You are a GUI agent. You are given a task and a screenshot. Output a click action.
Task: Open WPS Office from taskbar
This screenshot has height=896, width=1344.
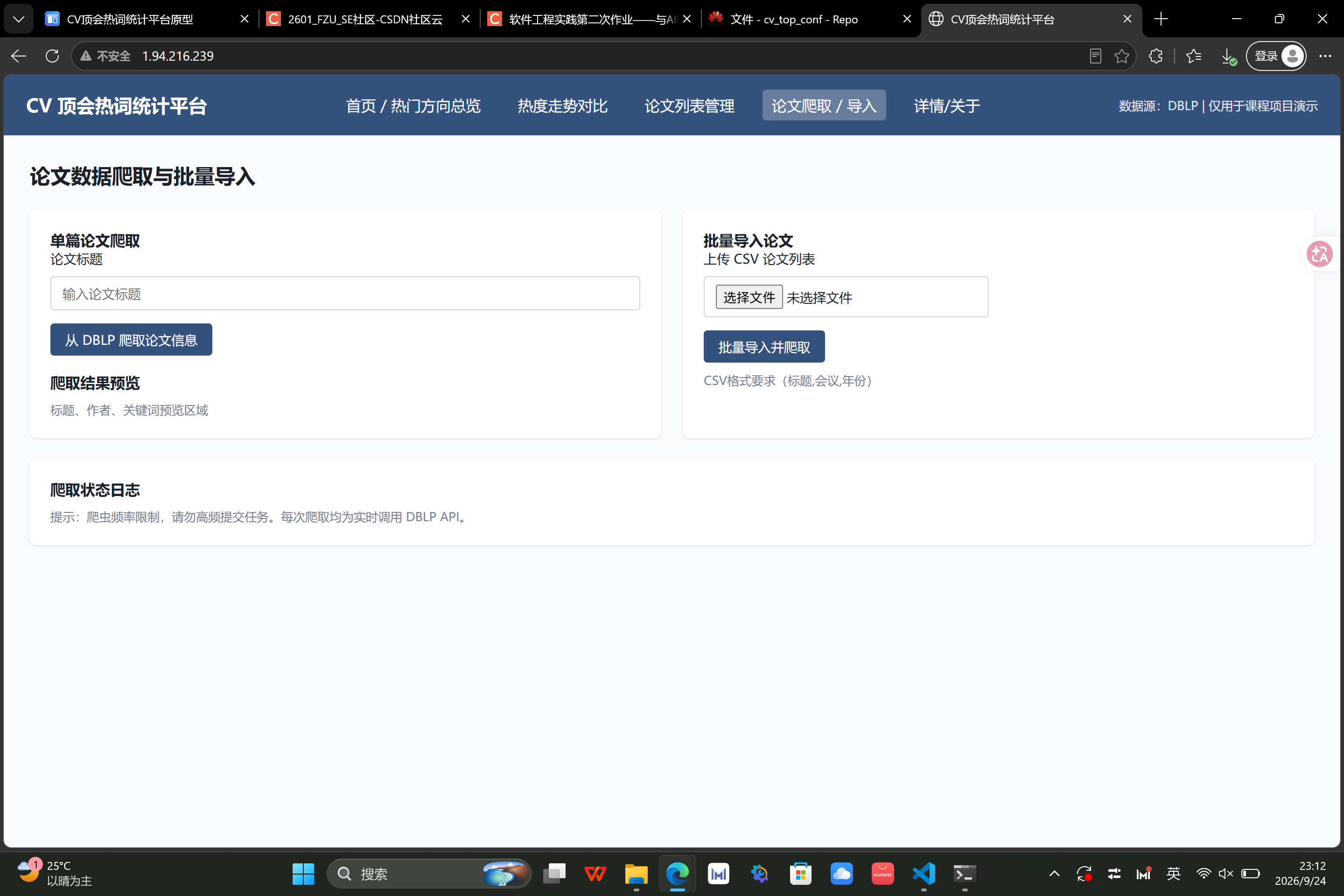tap(595, 873)
